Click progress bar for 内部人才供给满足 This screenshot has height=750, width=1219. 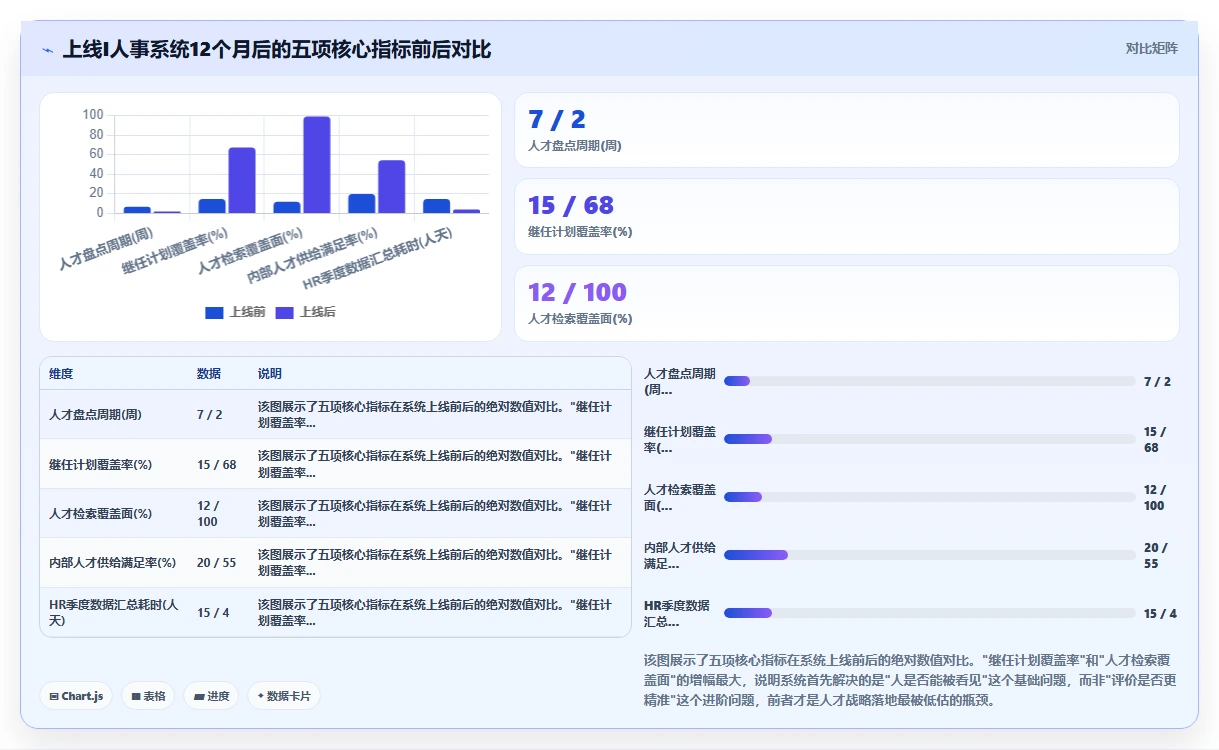click(929, 555)
